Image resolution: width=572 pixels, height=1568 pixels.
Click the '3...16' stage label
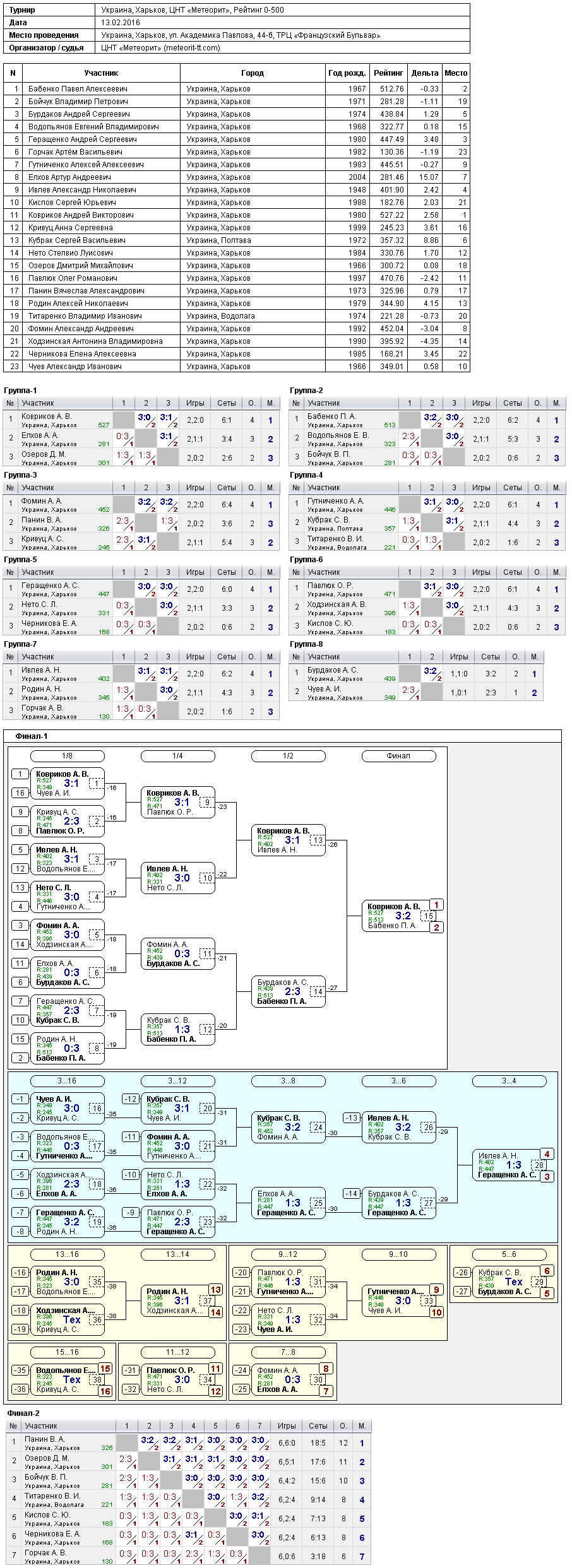click(x=67, y=1081)
